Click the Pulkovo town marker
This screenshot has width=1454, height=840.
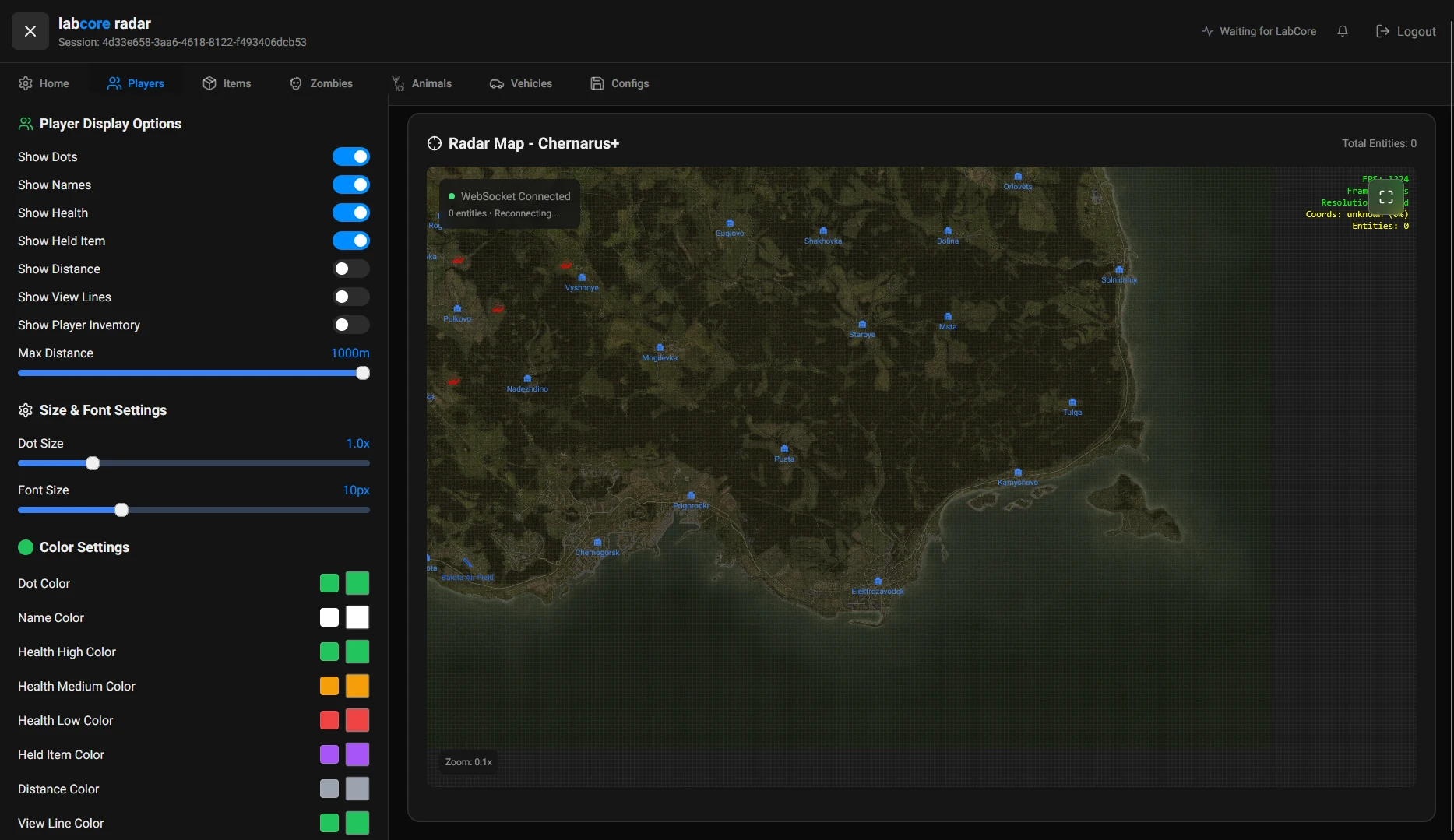(x=457, y=314)
